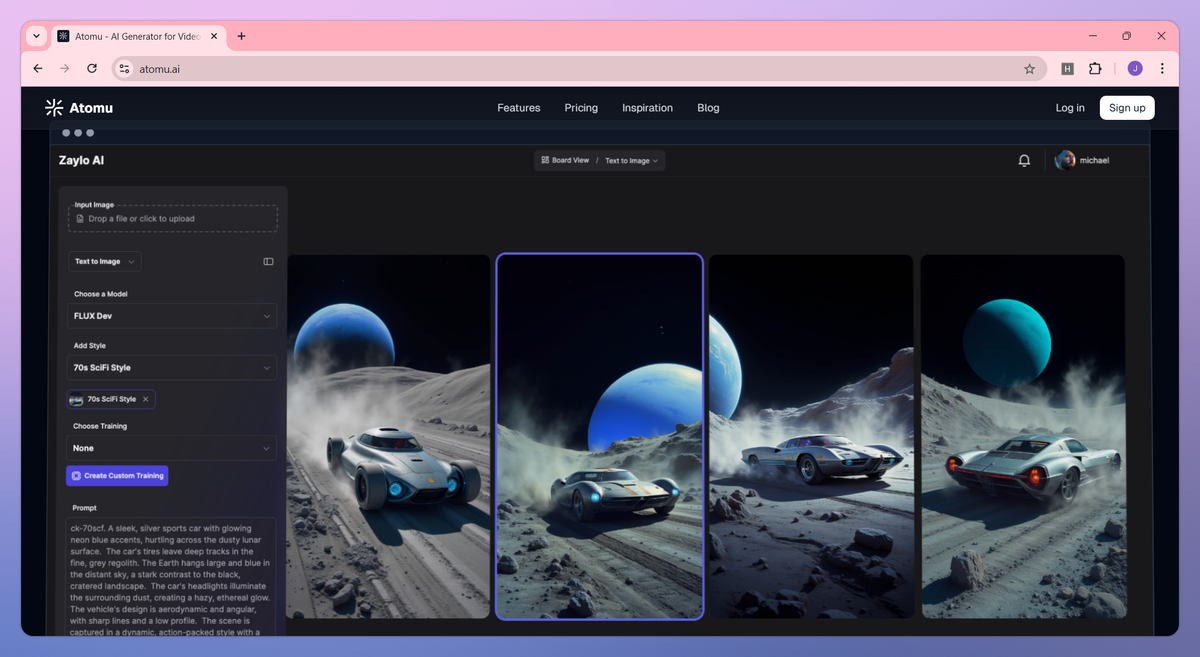
Task: Switch to Board View
Action: point(565,160)
